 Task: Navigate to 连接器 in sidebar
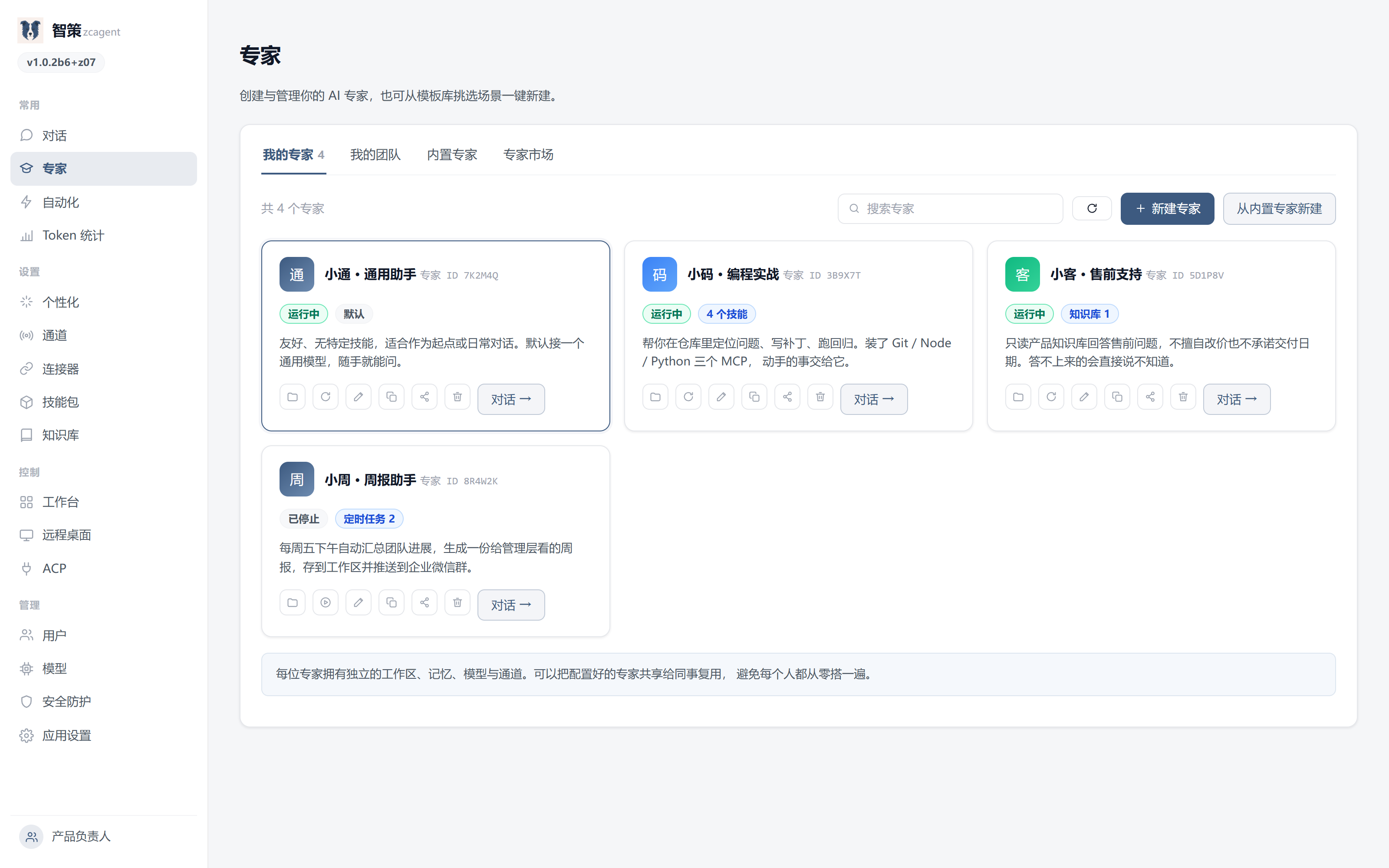(103, 368)
